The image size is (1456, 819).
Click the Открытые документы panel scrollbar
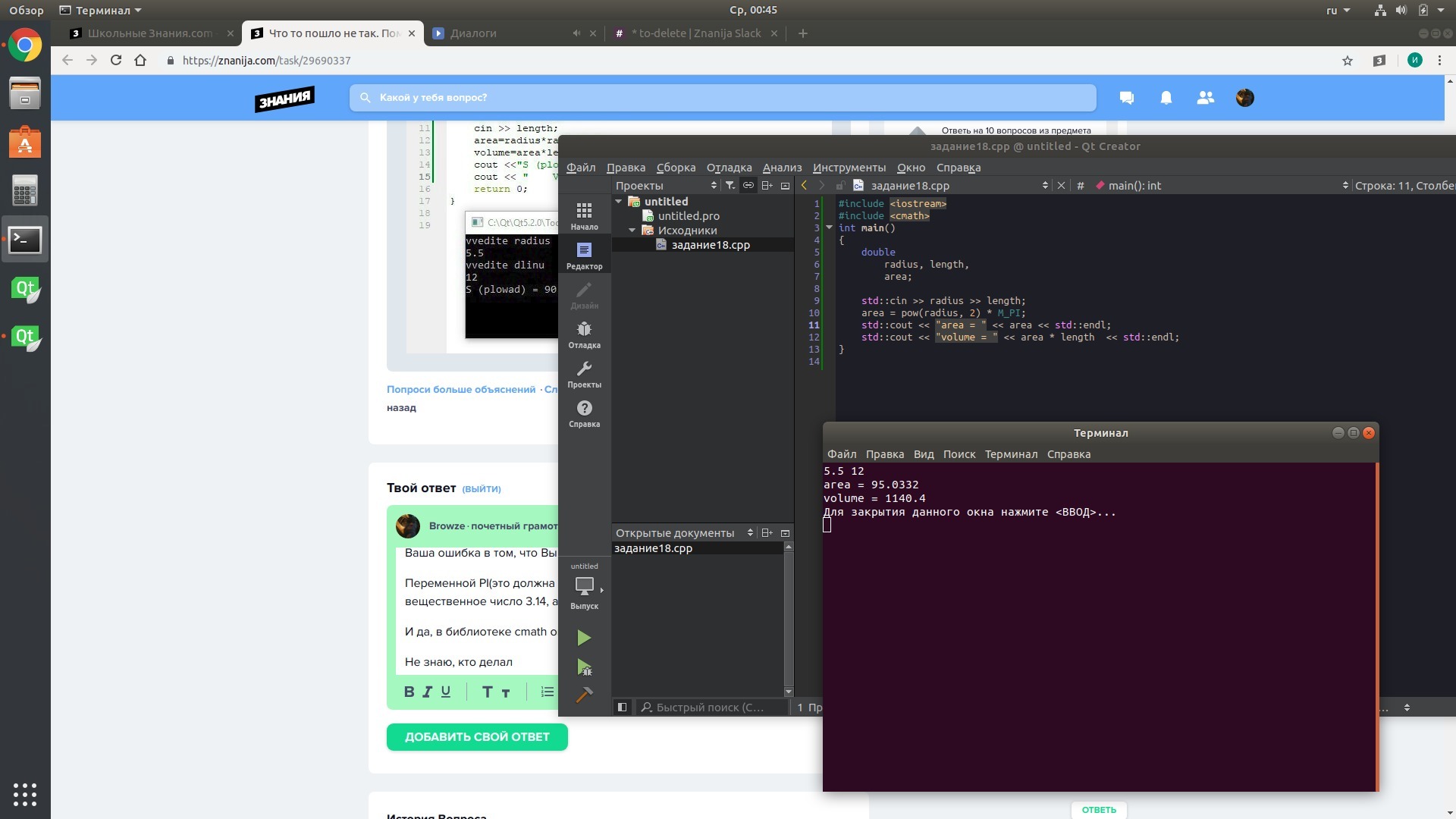tap(789, 619)
